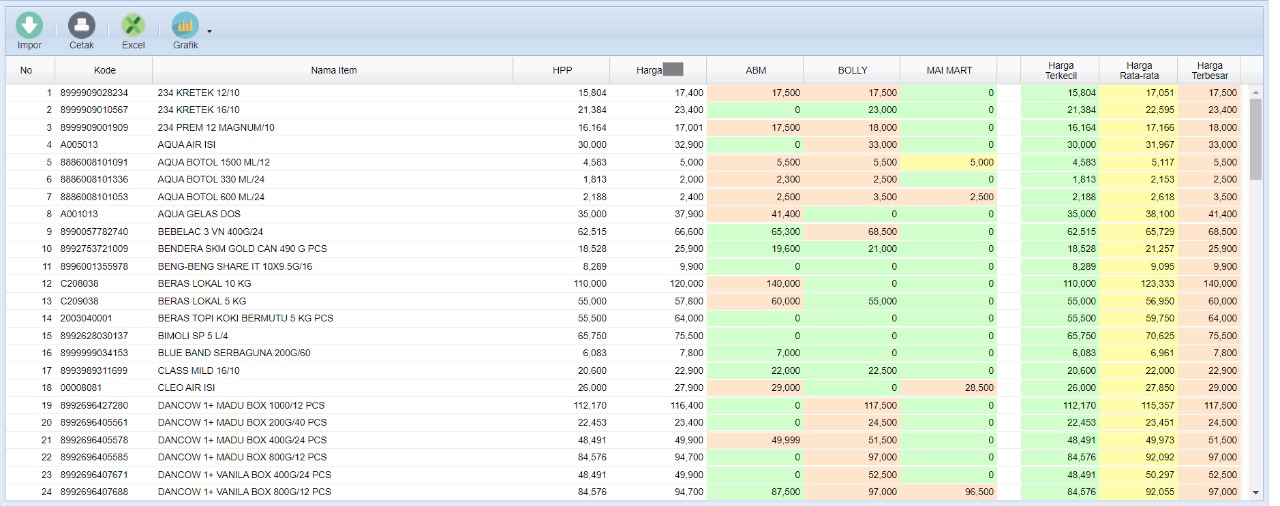Click the Cetak printer icon
Image resolution: width=1280 pixels, height=506 pixels.
click(81, 26)
